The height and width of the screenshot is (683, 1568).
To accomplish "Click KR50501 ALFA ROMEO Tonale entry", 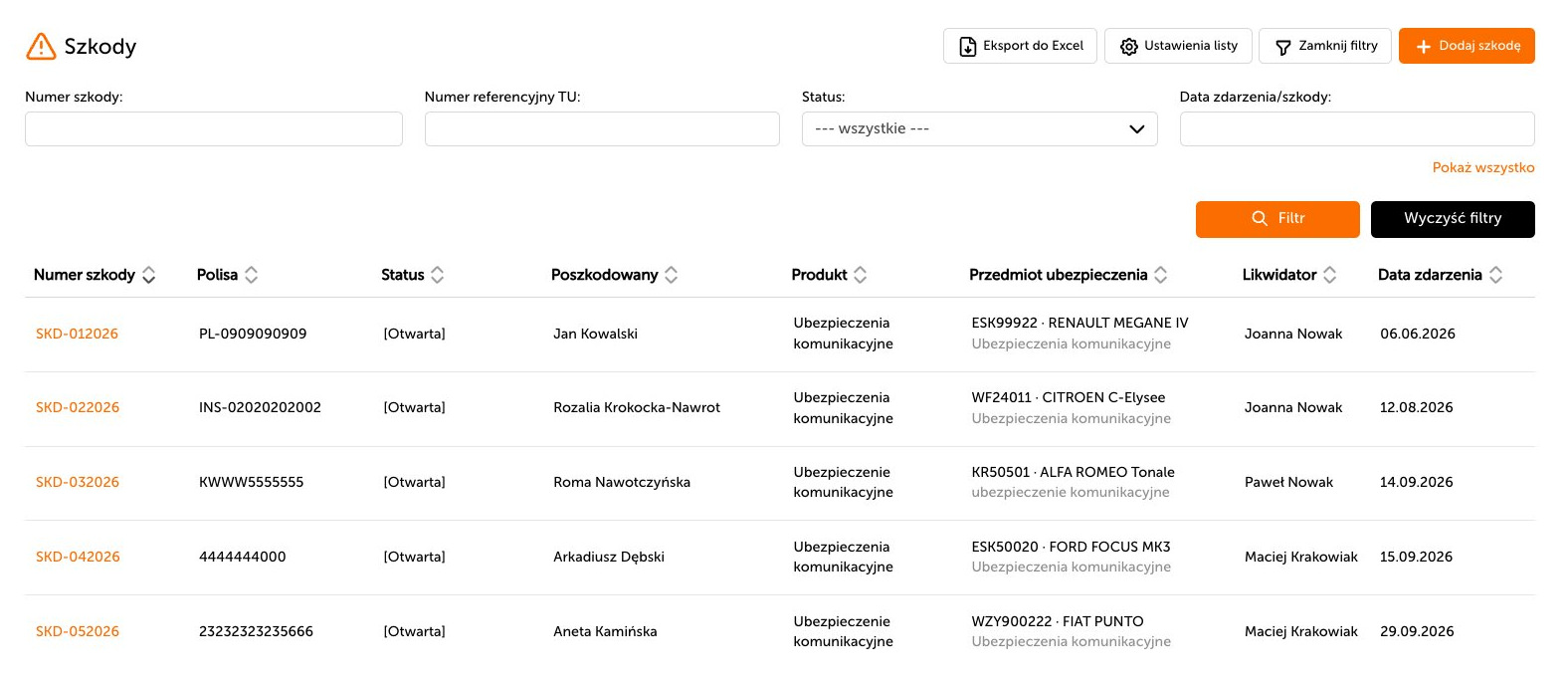I will coord(1073,472).
